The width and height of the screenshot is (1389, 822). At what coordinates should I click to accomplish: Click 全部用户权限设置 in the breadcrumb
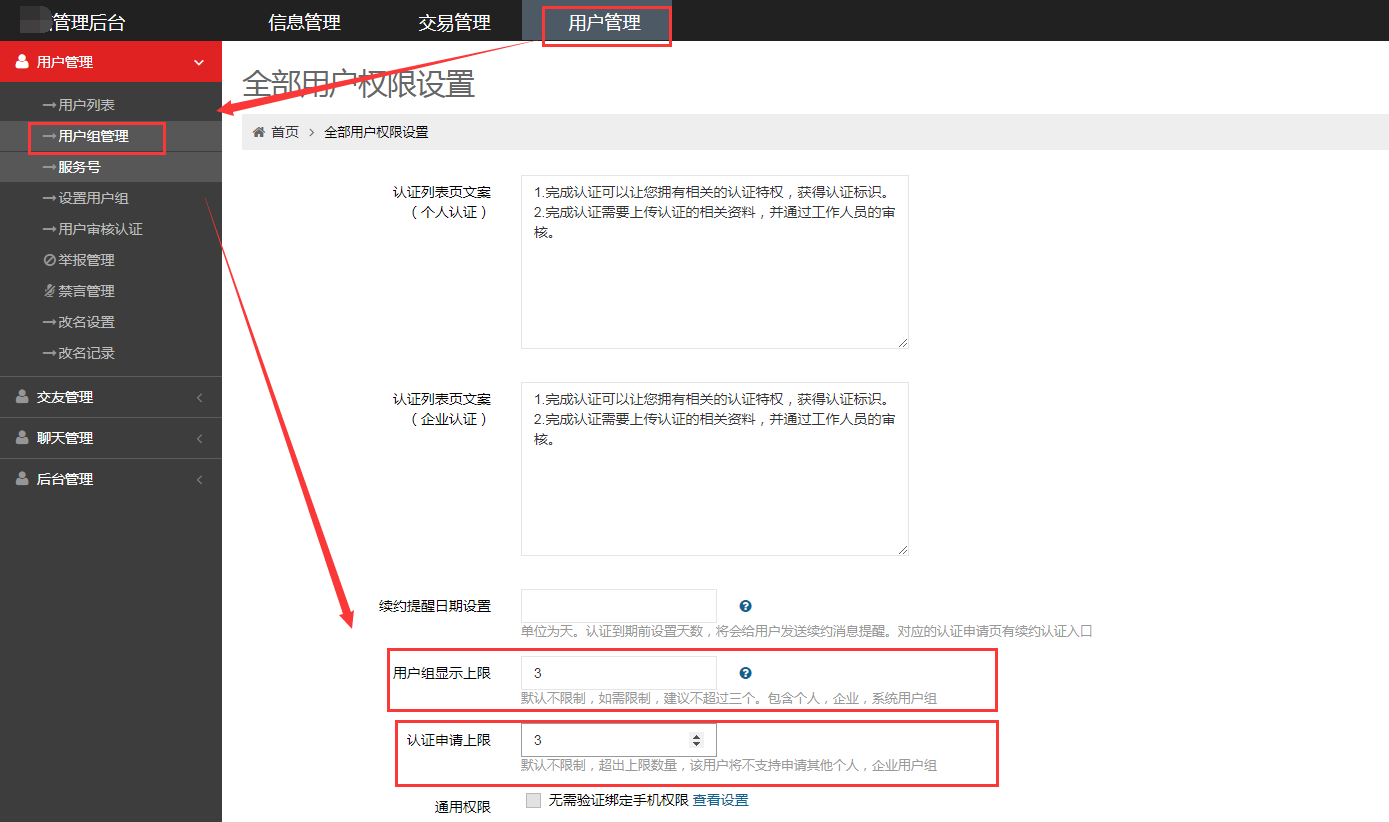[x=376, y=132]
